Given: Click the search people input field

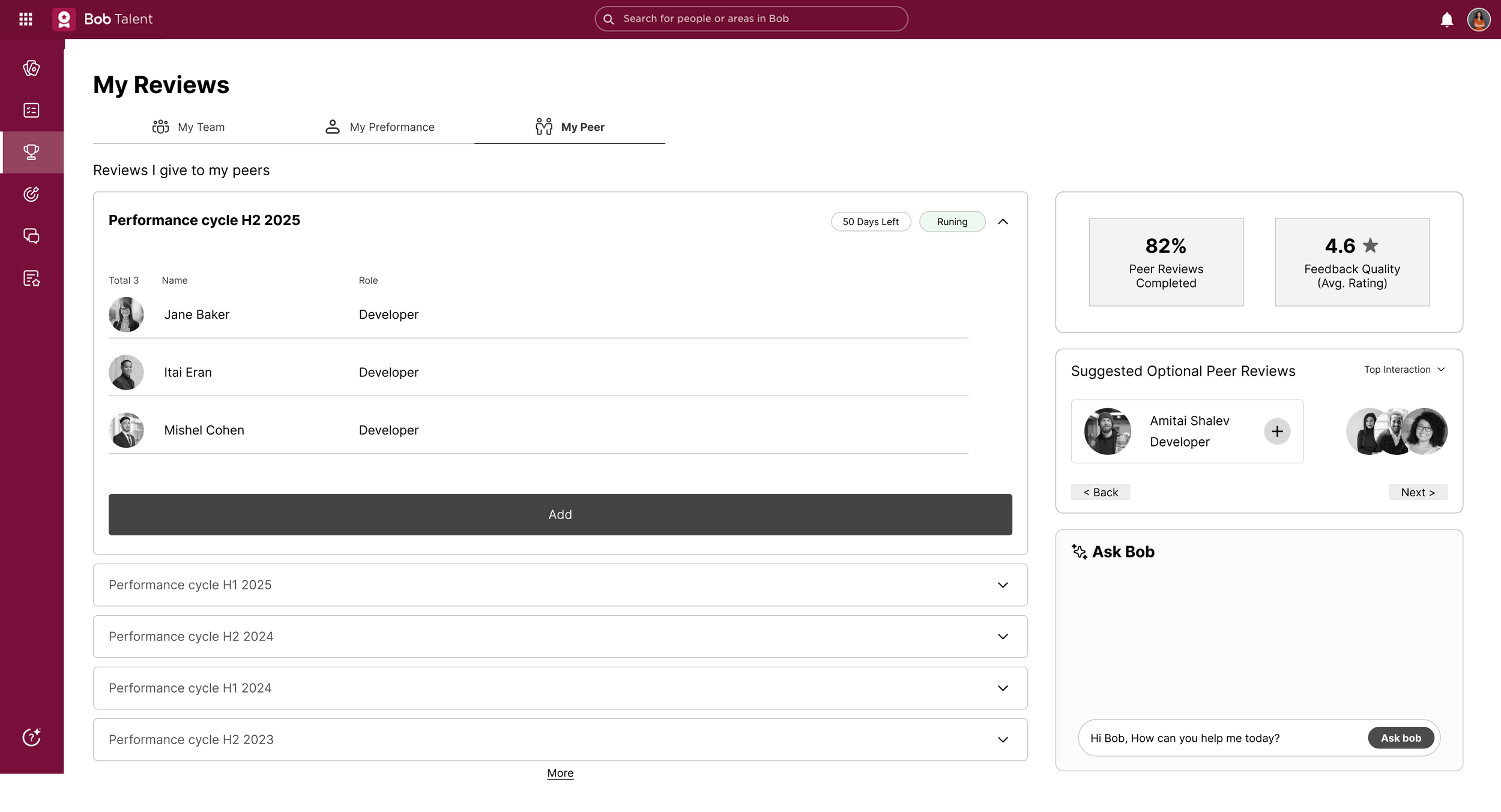Looking at the screenshot, I should (x=750, y=19).
